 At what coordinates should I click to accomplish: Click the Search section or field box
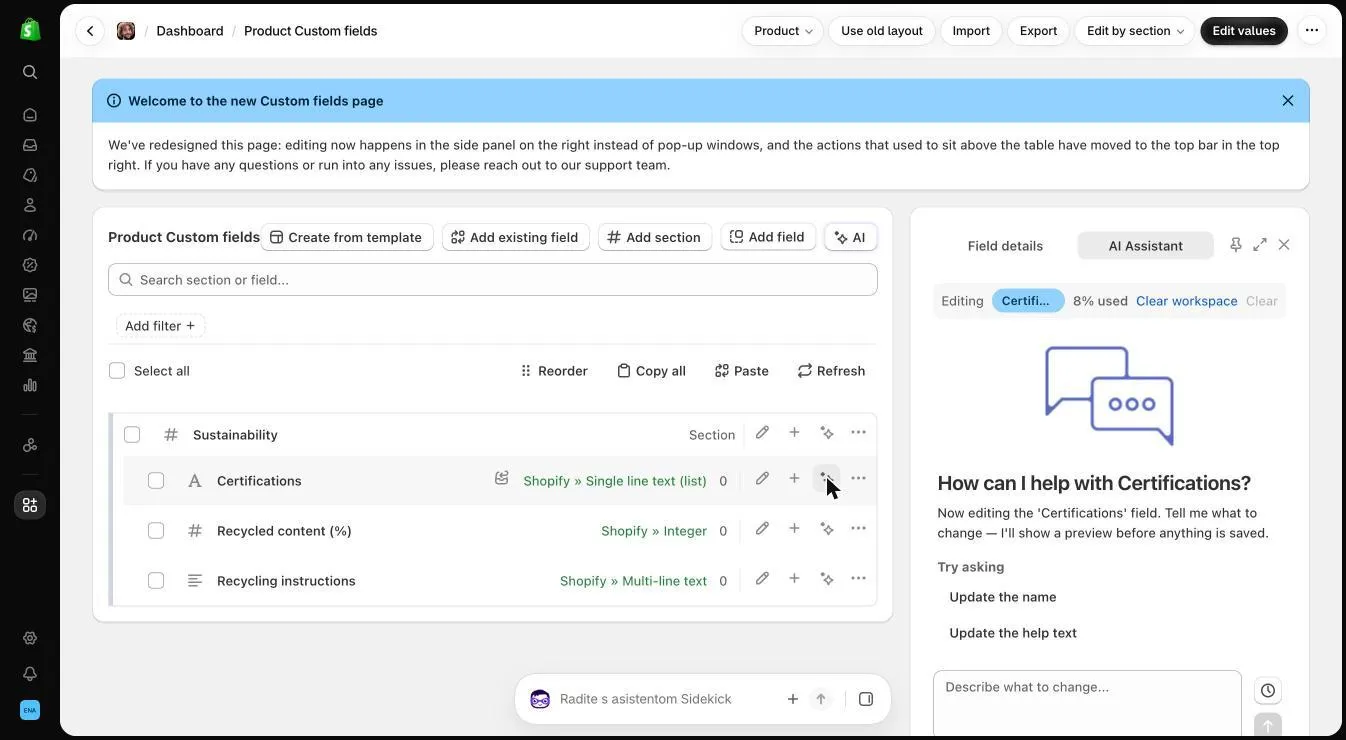pos(493,280)
